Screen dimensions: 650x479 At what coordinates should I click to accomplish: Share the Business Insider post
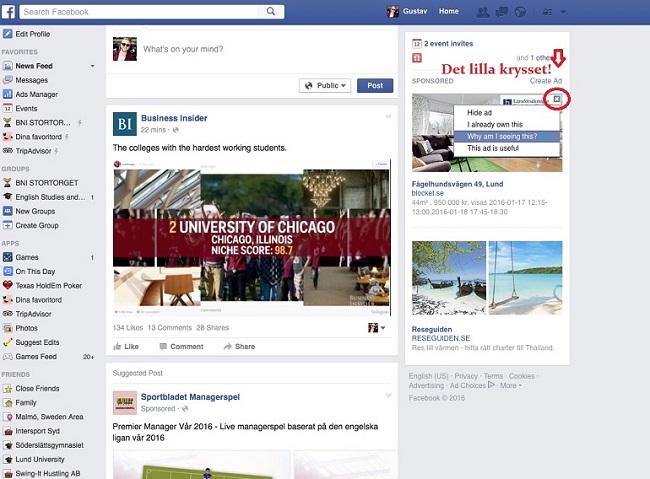(239, 346)
